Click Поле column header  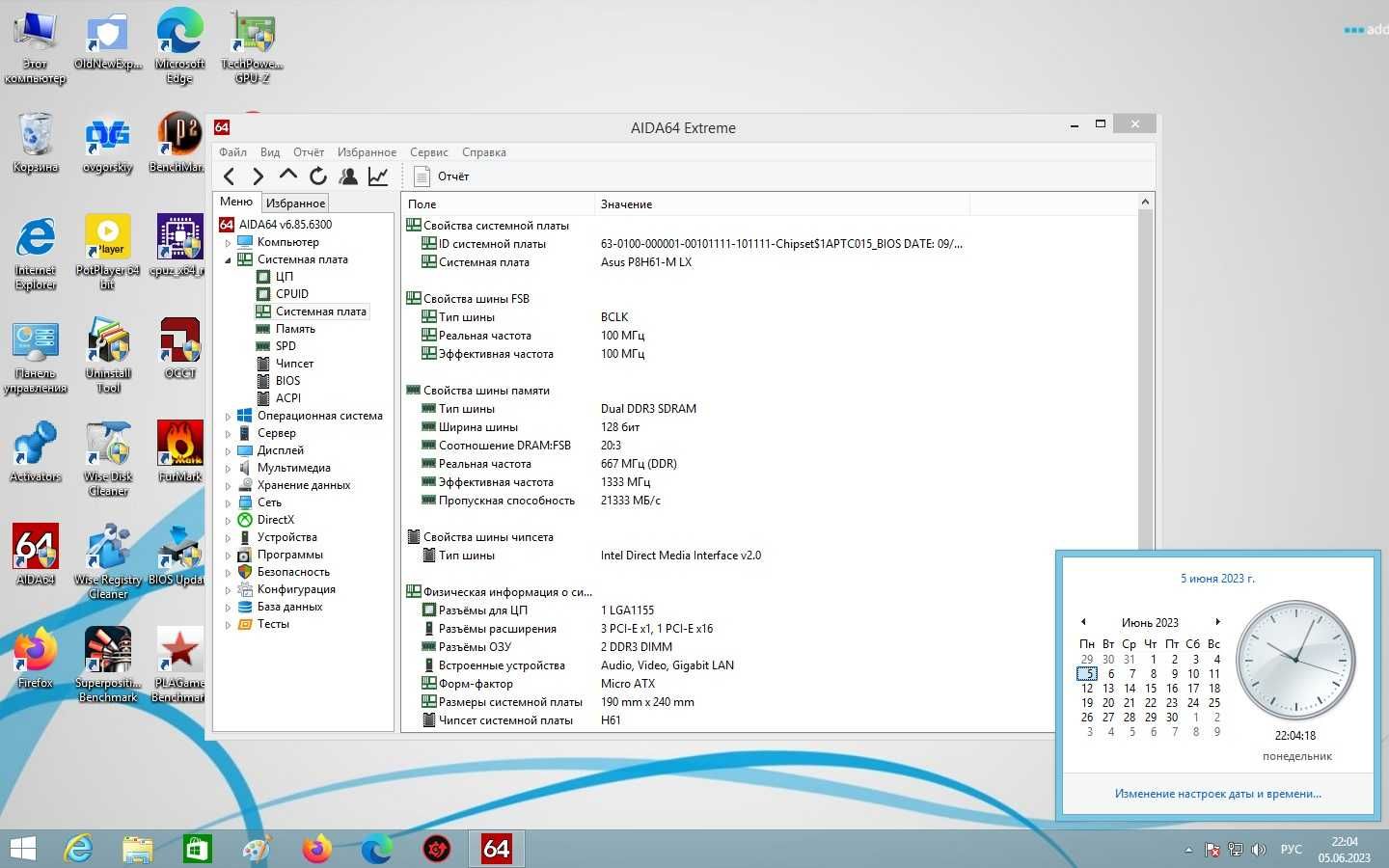[x=498, y=203]
